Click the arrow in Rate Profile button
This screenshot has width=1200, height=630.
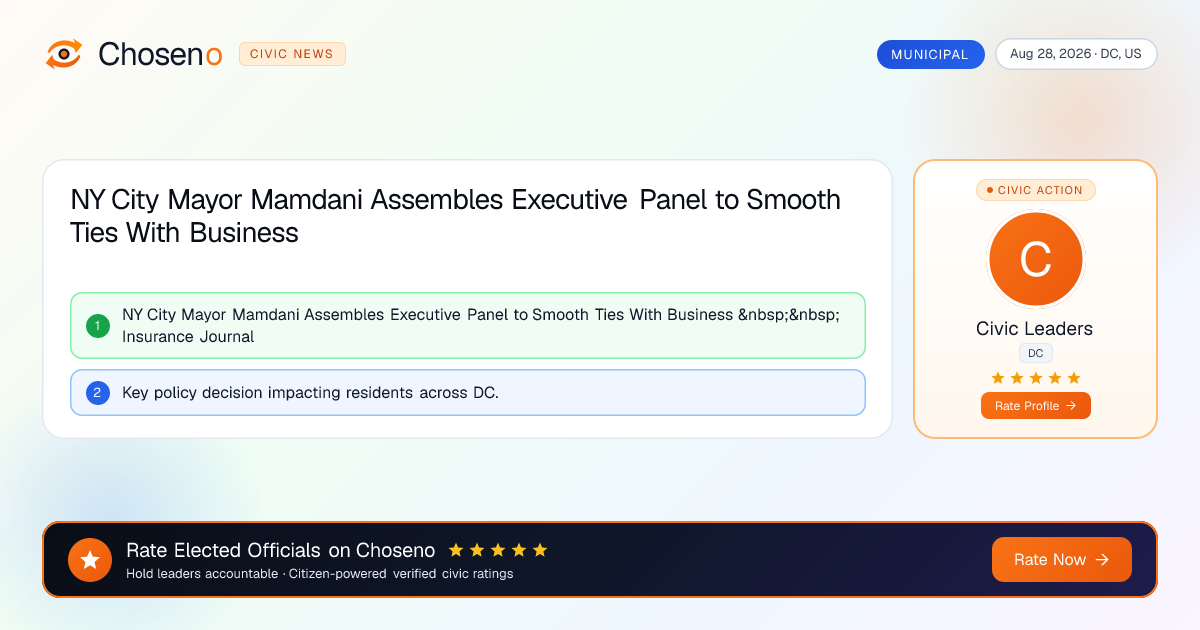1071,406
